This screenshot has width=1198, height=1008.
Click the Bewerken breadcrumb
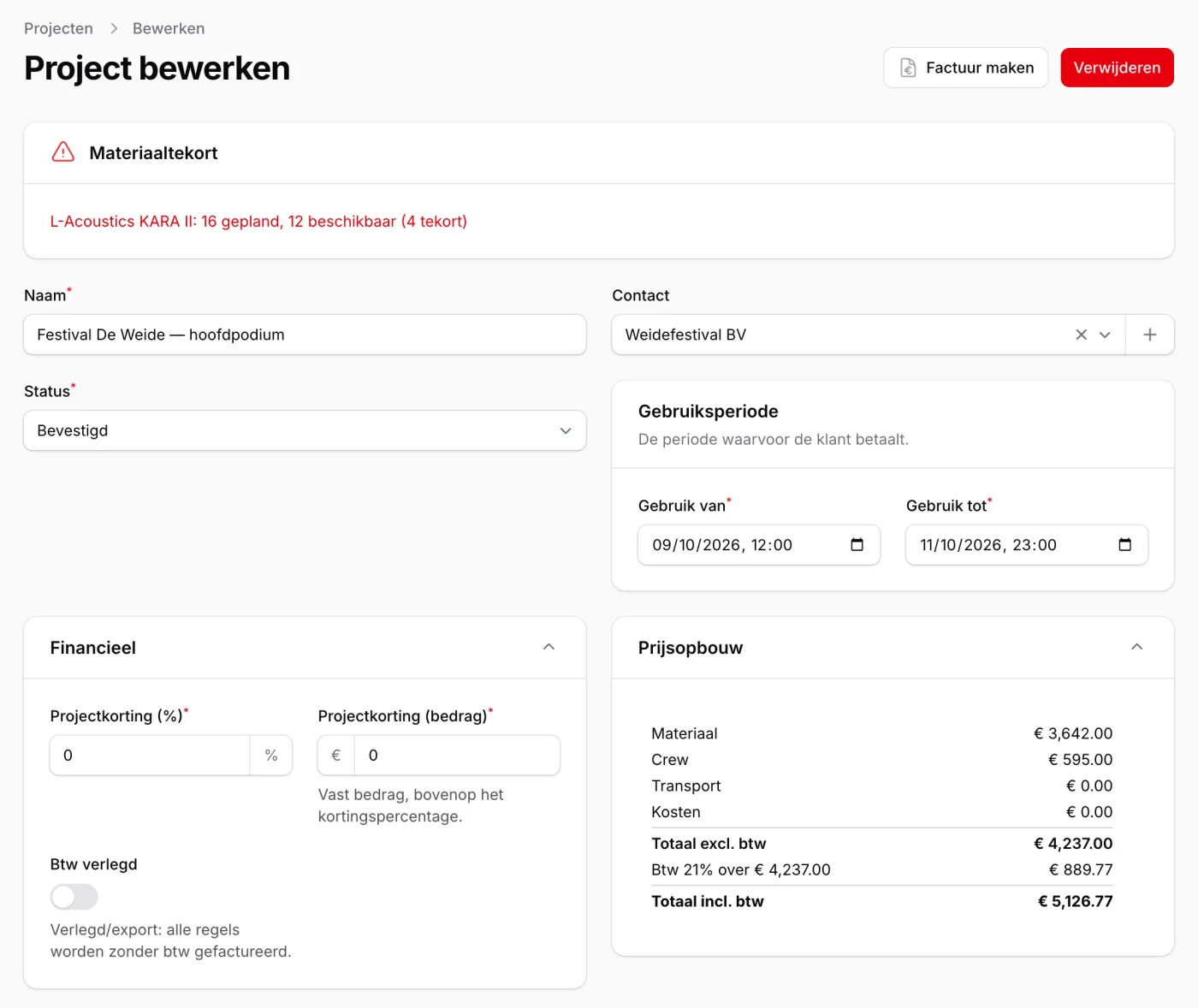pyautogui.click(x=169, y=28)
